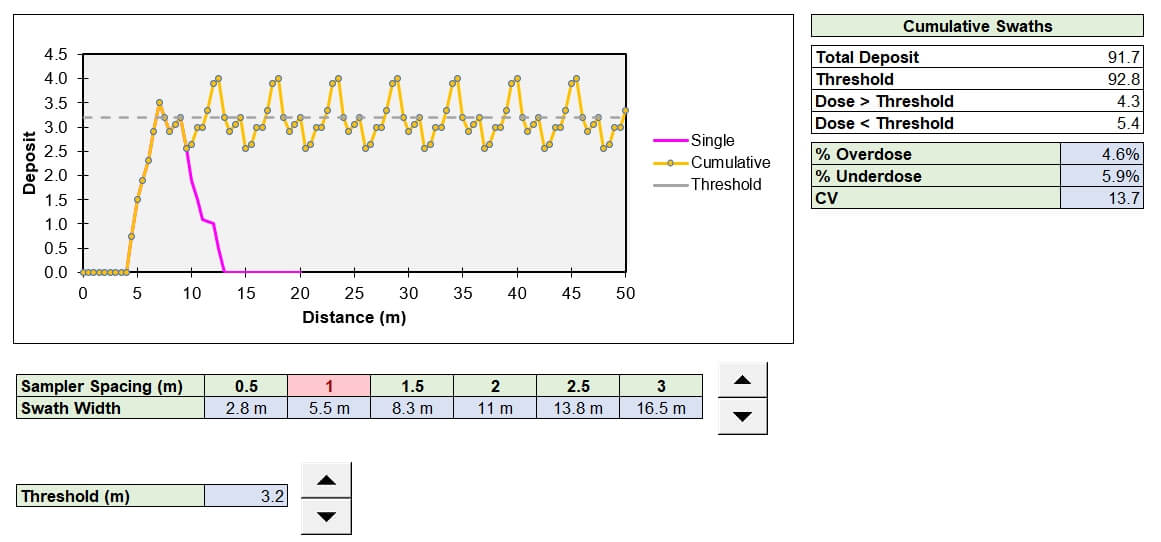Click the Threshold legend entry in chart
The height and width of the screenshot is (542, 1161).
tap(725, 185)
